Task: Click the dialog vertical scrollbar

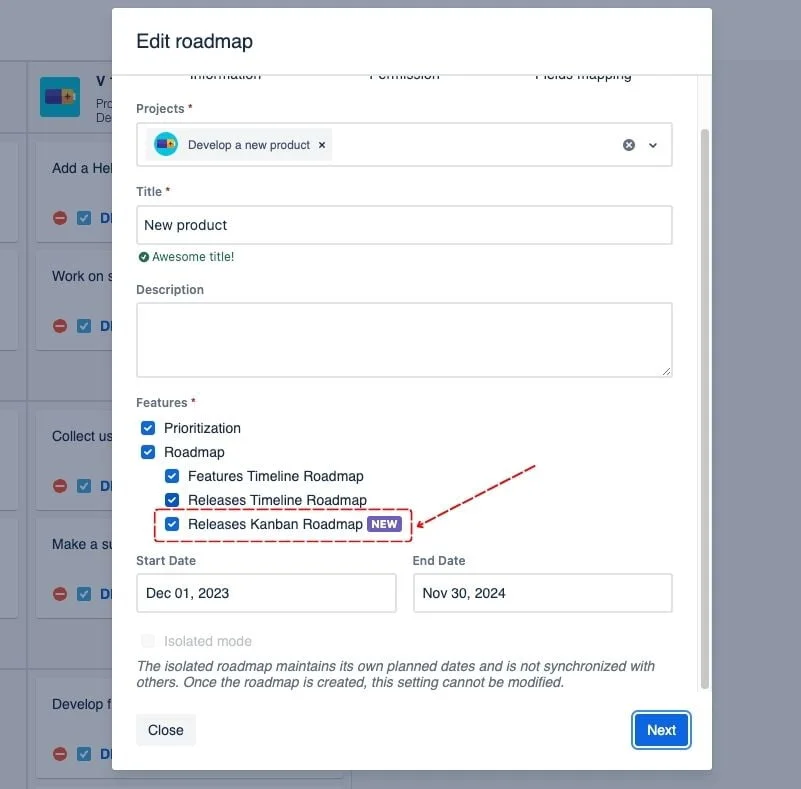Action: tap(705, 409)
